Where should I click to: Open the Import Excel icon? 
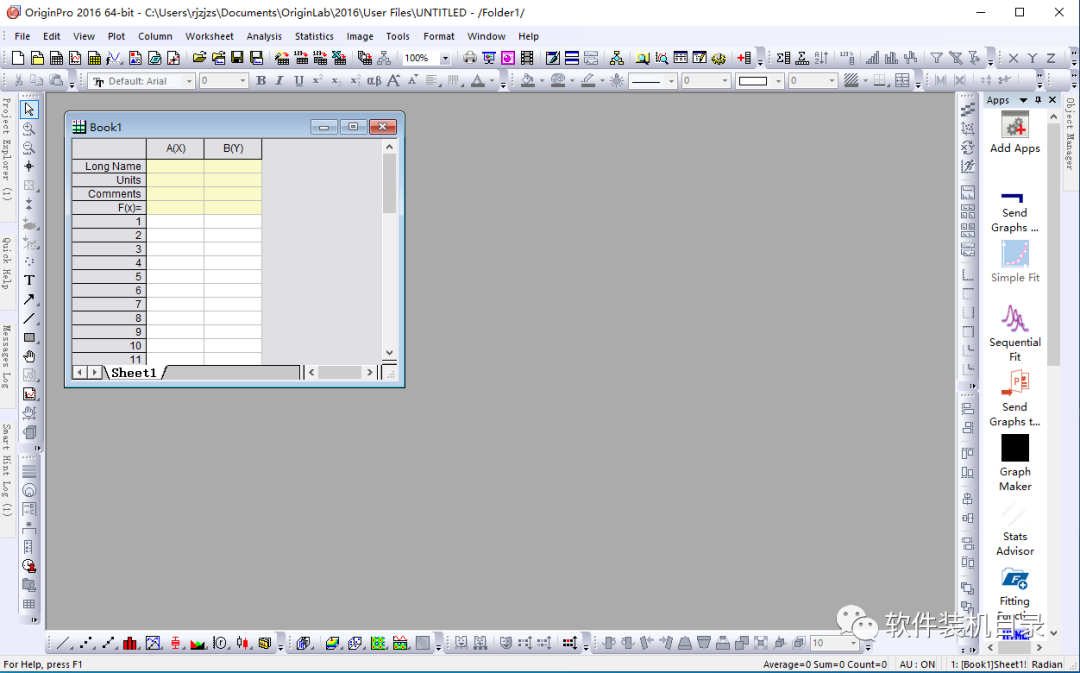point(339,59)
